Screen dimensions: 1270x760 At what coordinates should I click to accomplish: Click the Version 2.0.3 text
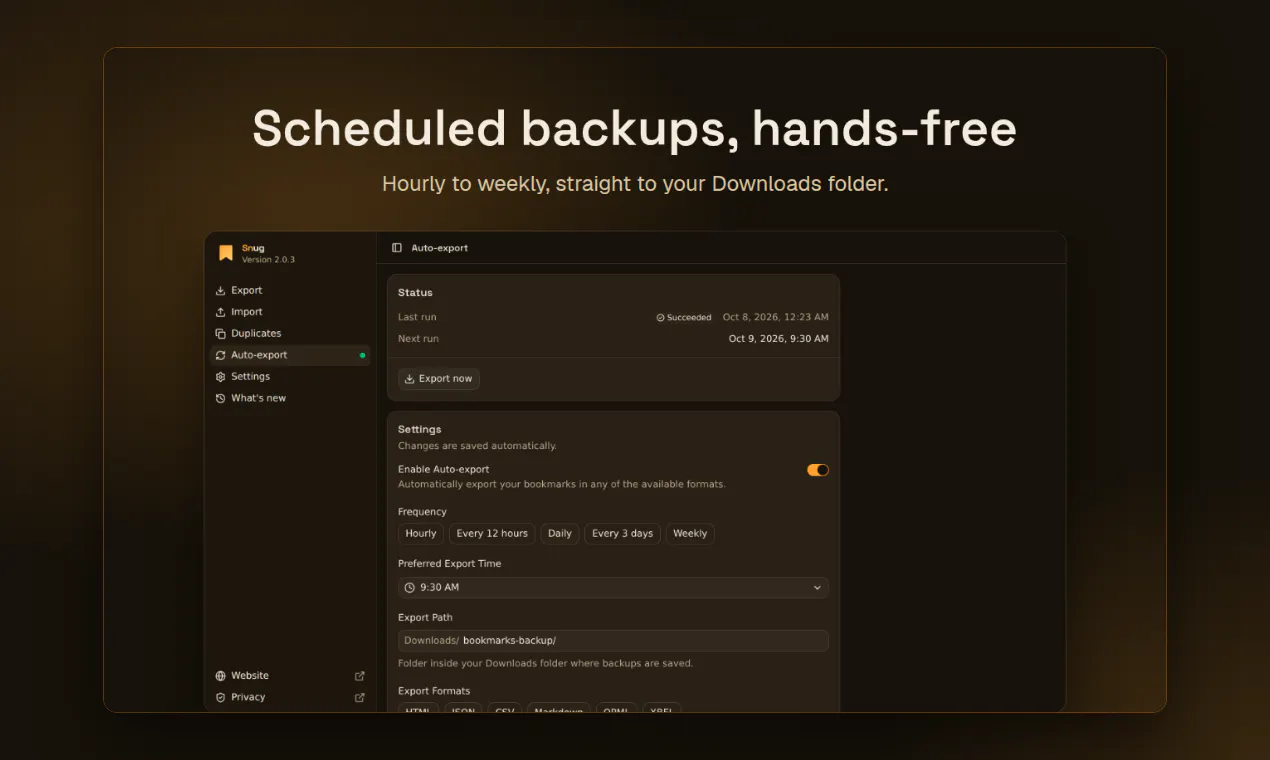click(268, 260)
